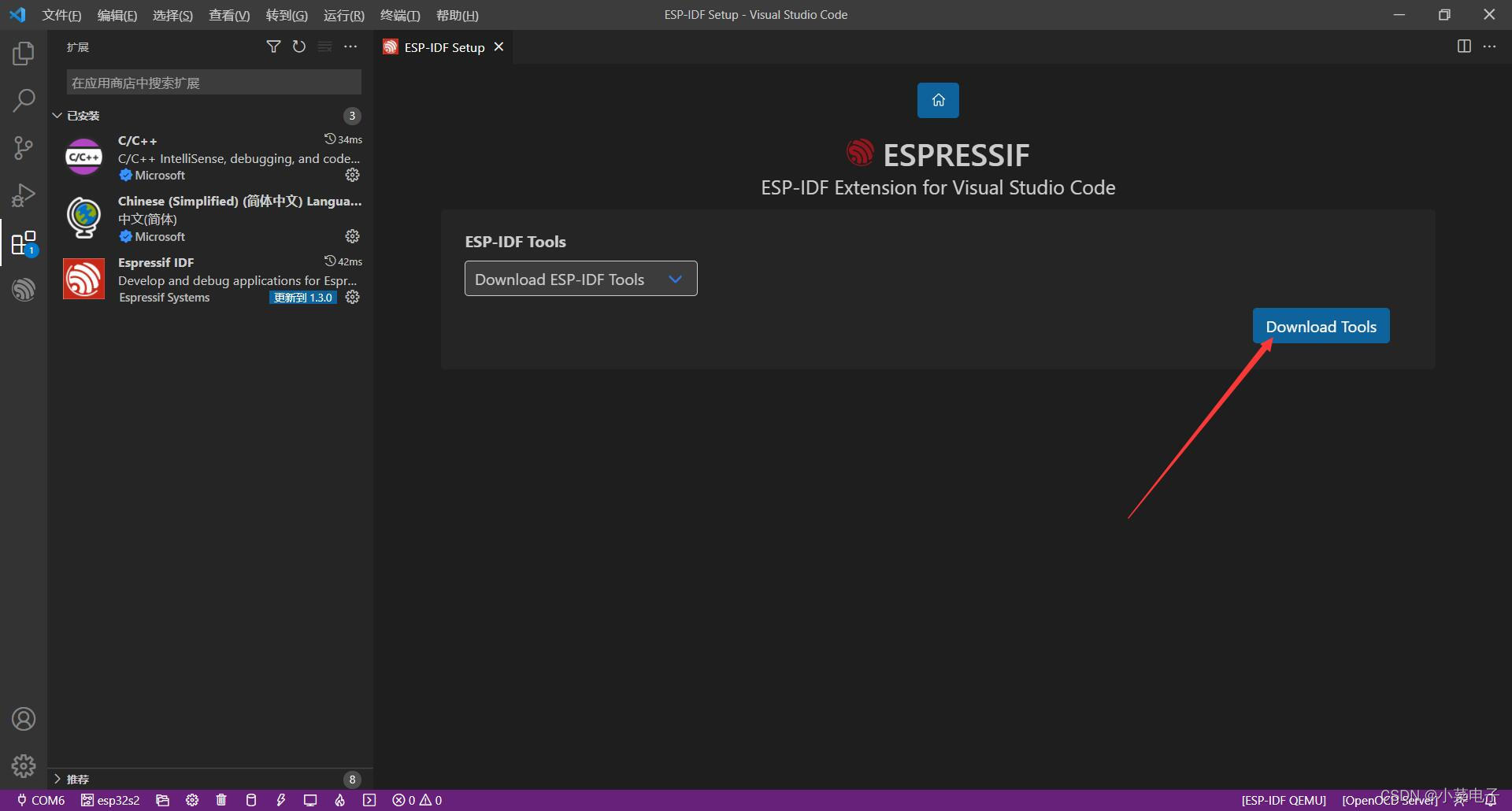Viewport: 1512px width, 811px height.
Task: Select the Extensions view icon
Action: [24, 243]
